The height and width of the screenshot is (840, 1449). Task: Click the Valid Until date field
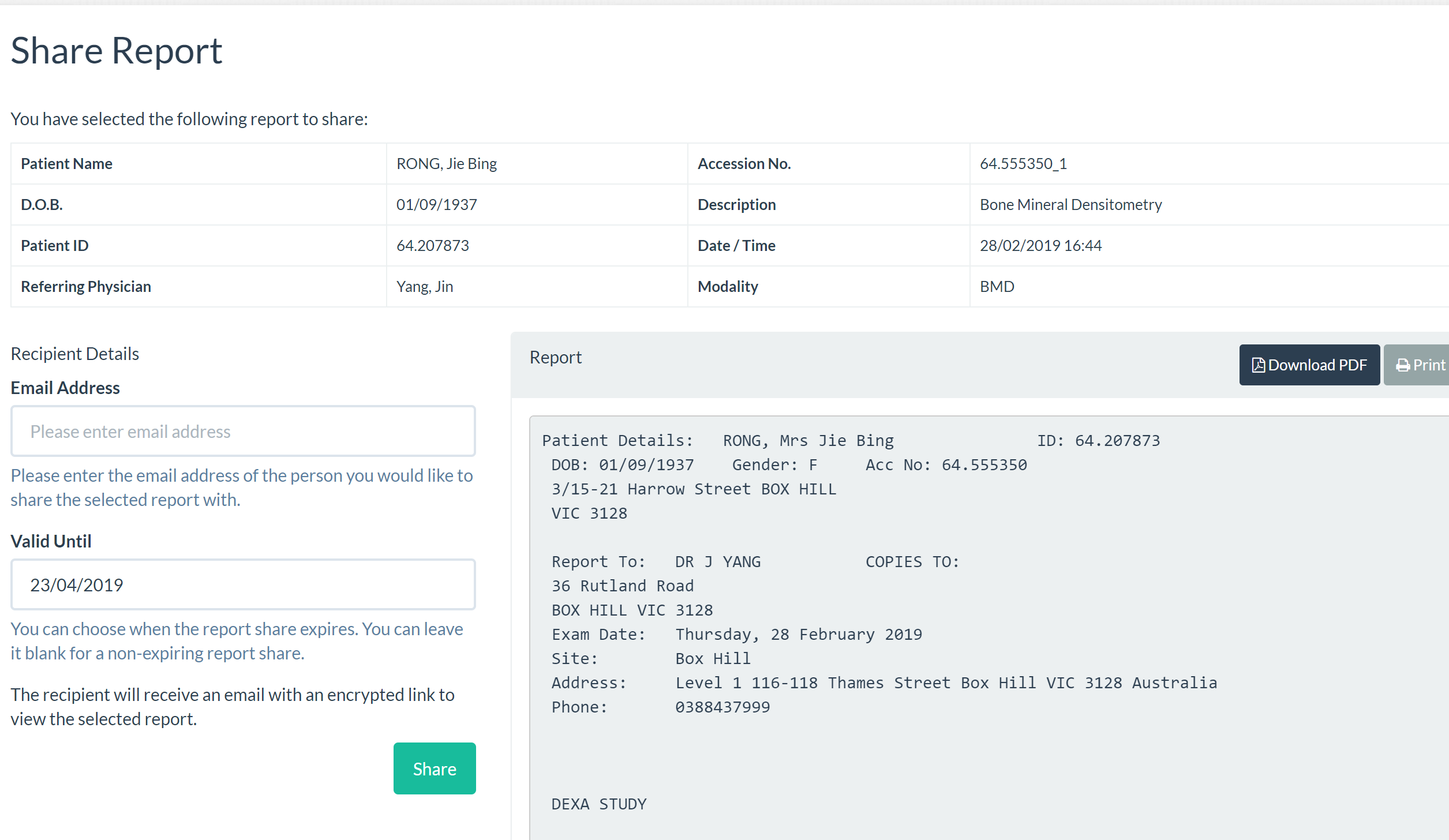click(243, 585)
